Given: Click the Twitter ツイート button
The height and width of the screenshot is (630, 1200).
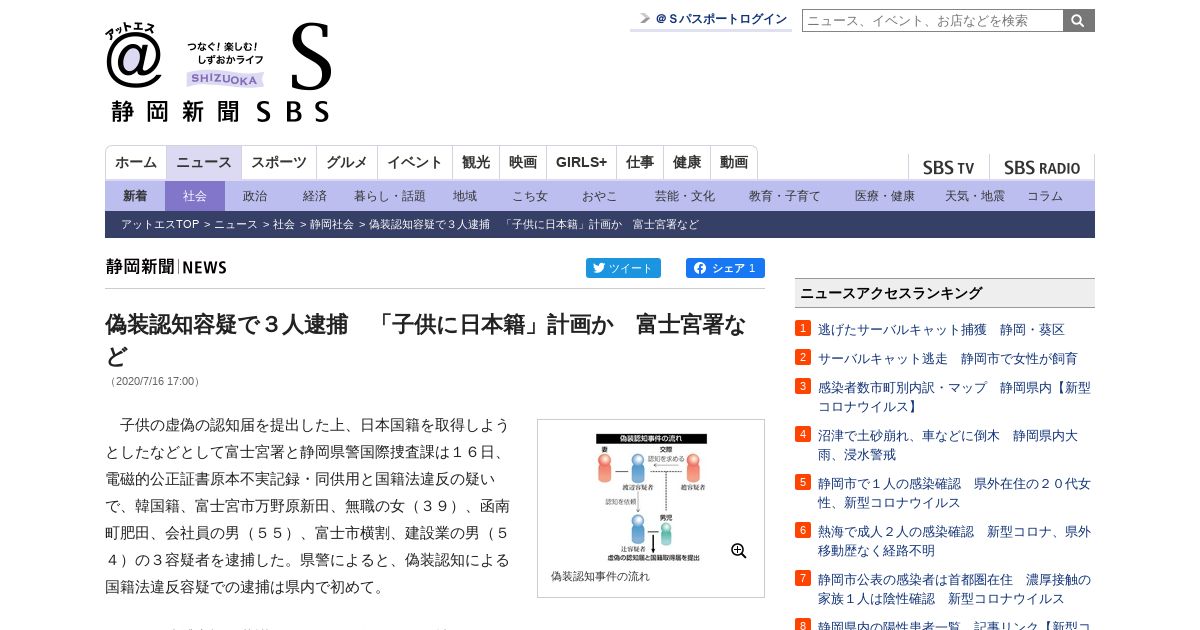Looking at the screenshot, I should (x=623, y=268).
